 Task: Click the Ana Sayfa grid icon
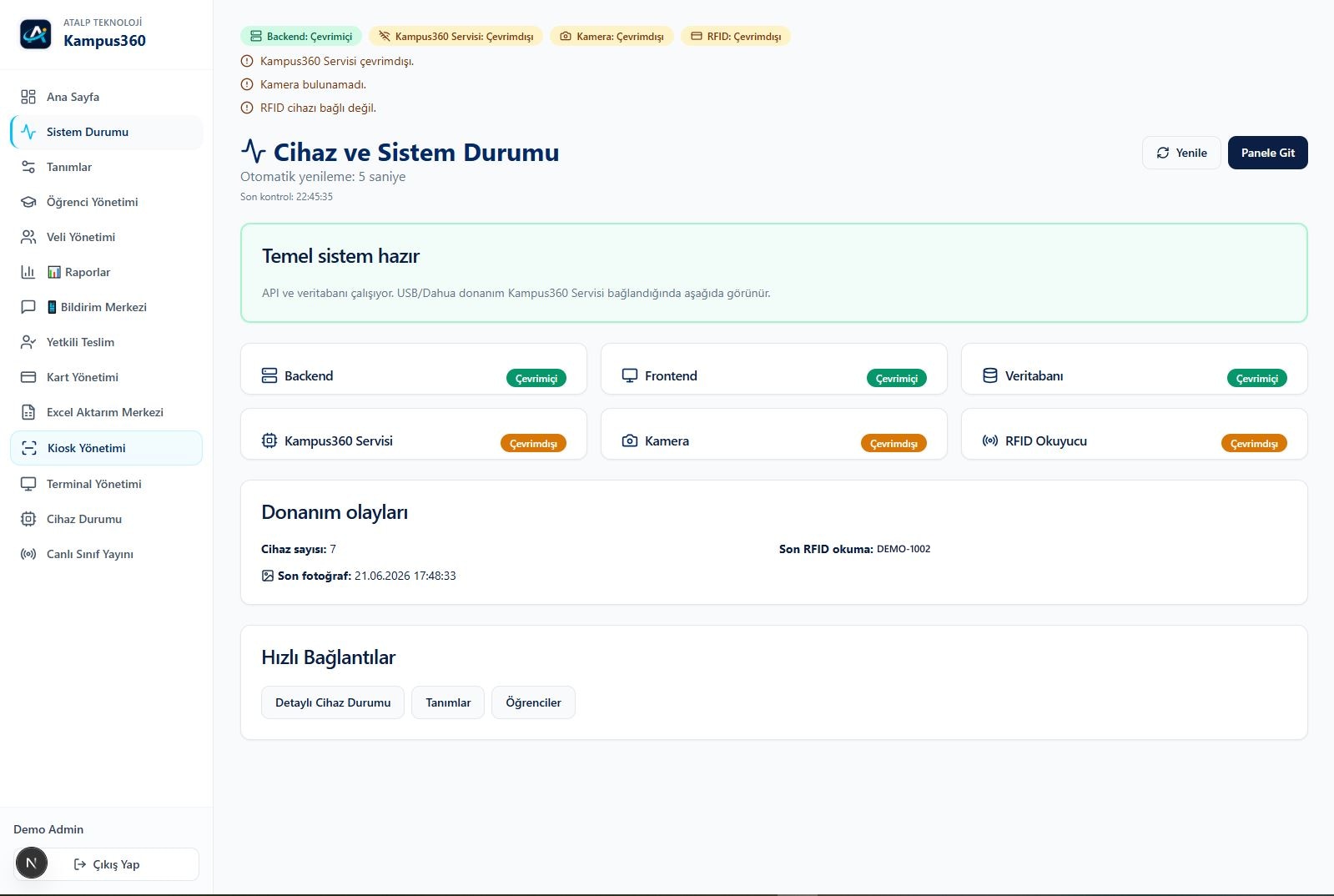point(28,97)
